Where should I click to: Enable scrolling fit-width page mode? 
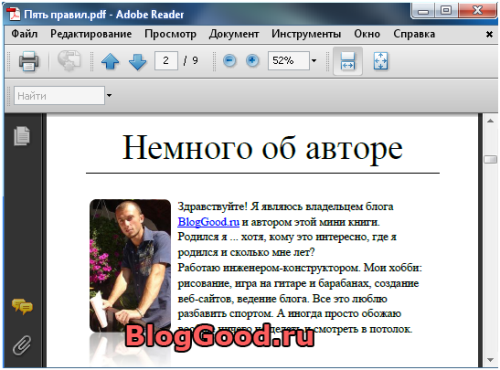348,61
